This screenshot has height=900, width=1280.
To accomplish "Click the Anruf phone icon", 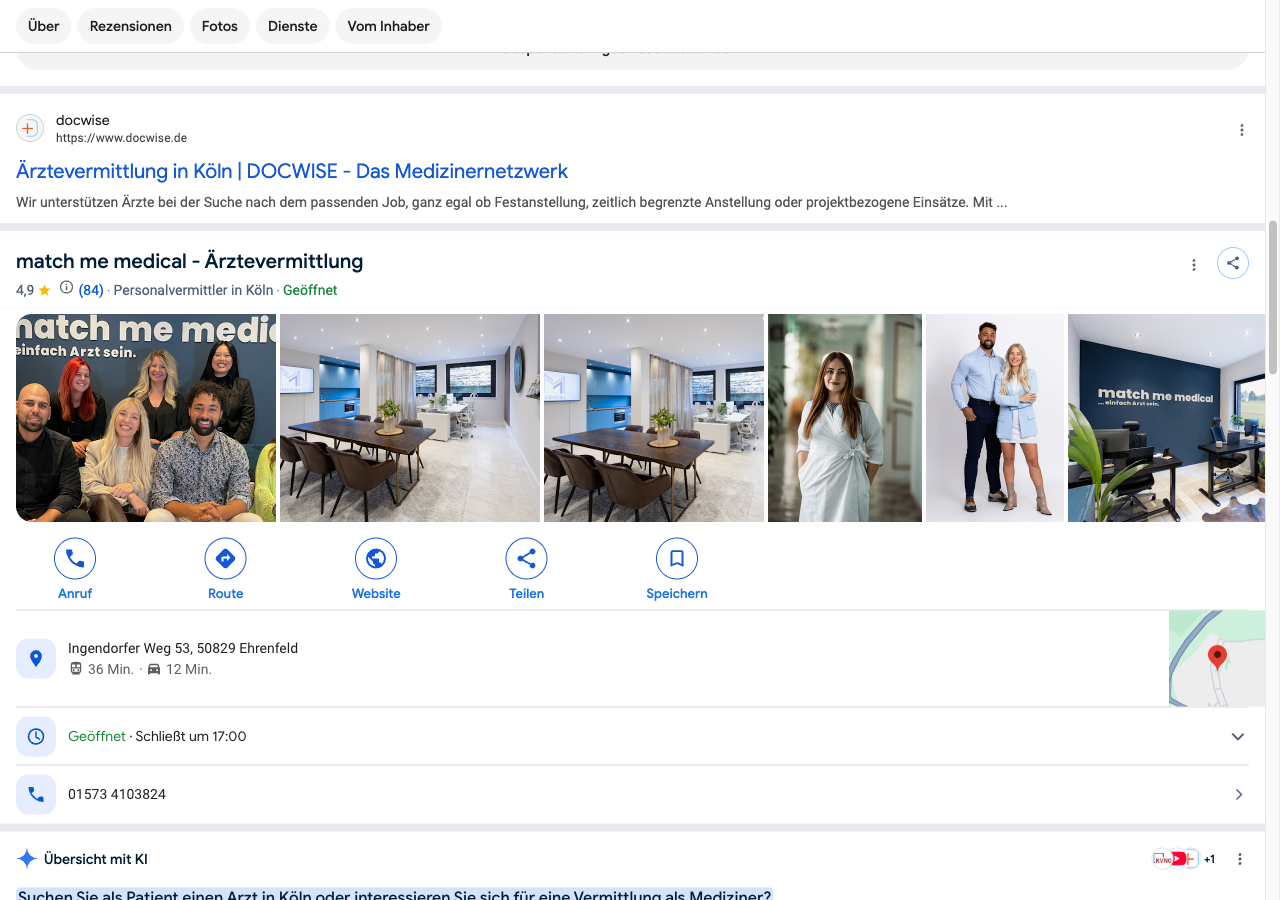I will (75, 558).
